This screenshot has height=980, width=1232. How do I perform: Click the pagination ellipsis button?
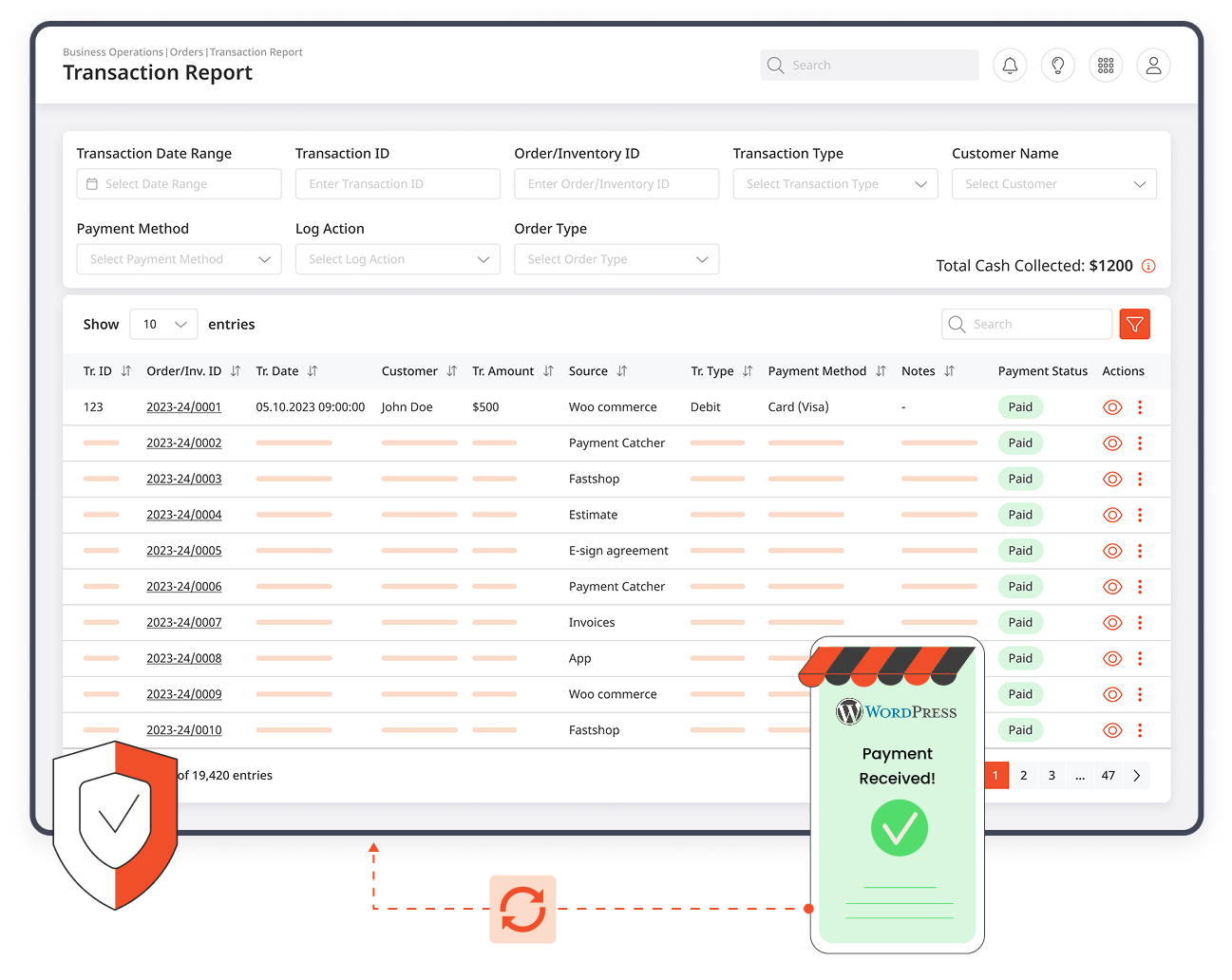click(1080, 776)
